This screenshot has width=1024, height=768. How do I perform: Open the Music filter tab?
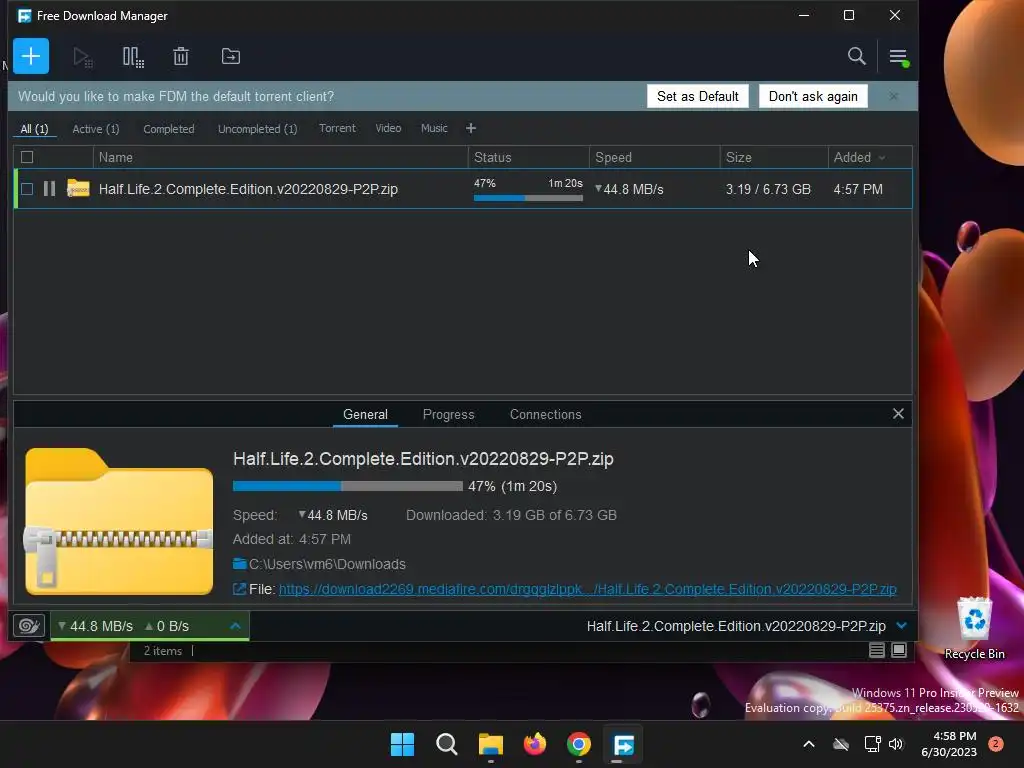(434, 128)
